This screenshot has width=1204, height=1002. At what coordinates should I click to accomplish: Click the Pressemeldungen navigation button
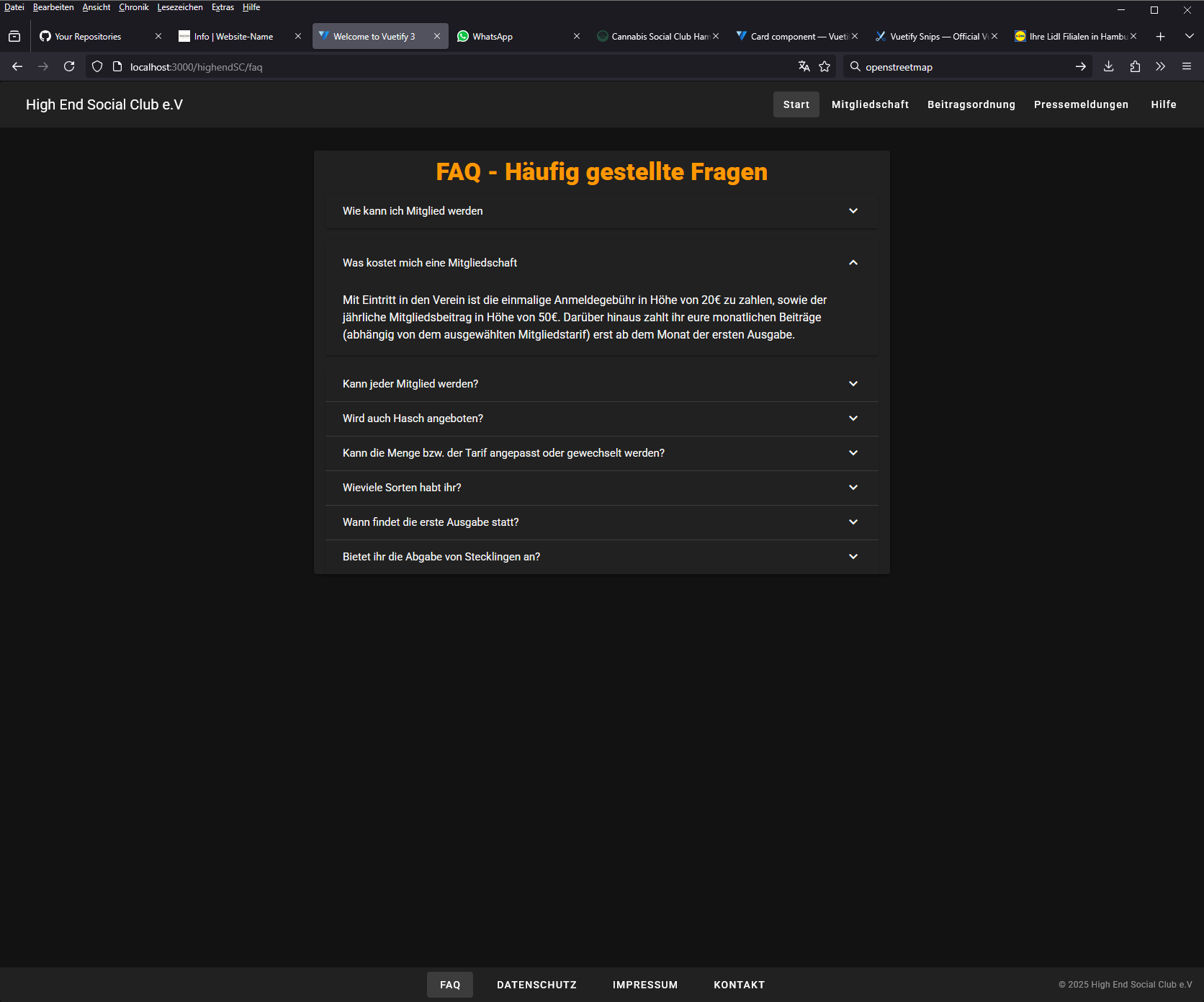pos(1081,104)
